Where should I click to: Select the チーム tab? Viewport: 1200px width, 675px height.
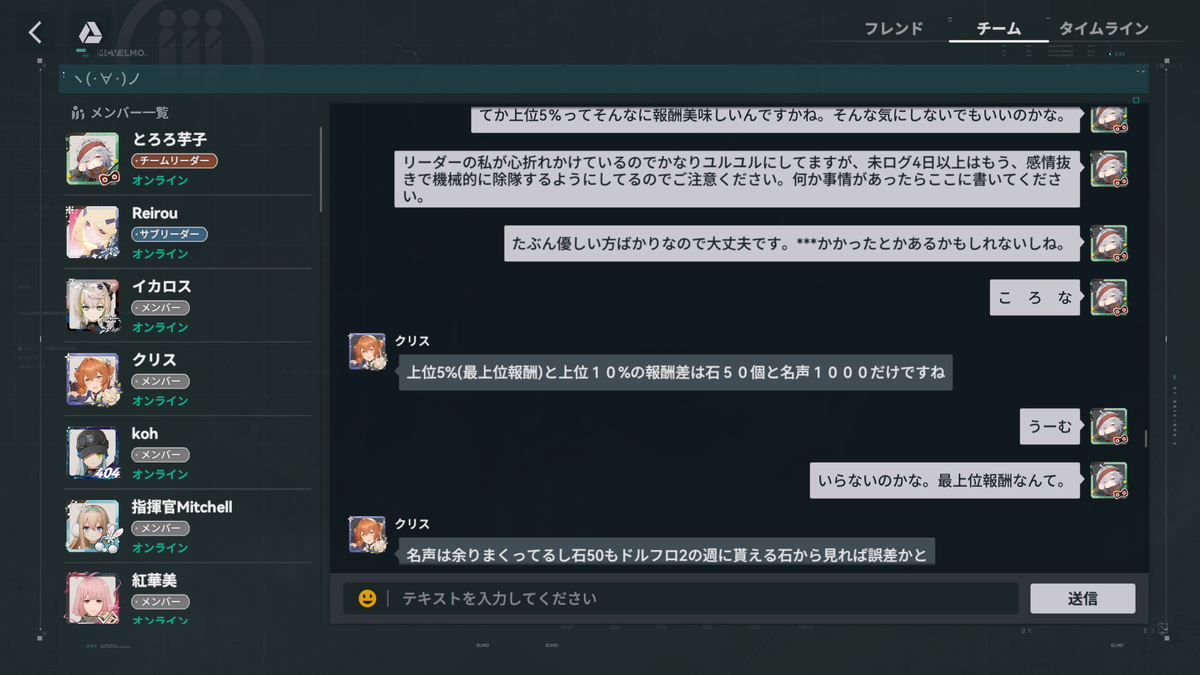point(998,29)
